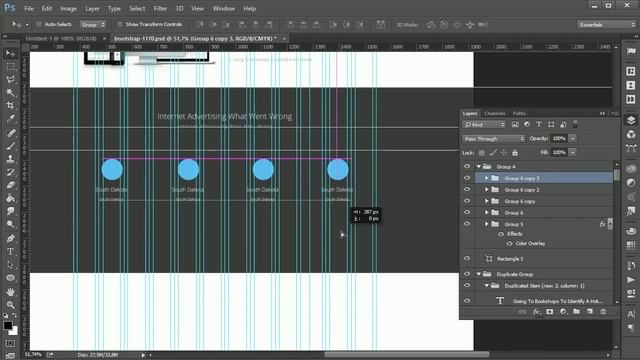Viewport: 640px width, 360px height.
Task: Open the Window menu
Action: (x=223, y=9)
